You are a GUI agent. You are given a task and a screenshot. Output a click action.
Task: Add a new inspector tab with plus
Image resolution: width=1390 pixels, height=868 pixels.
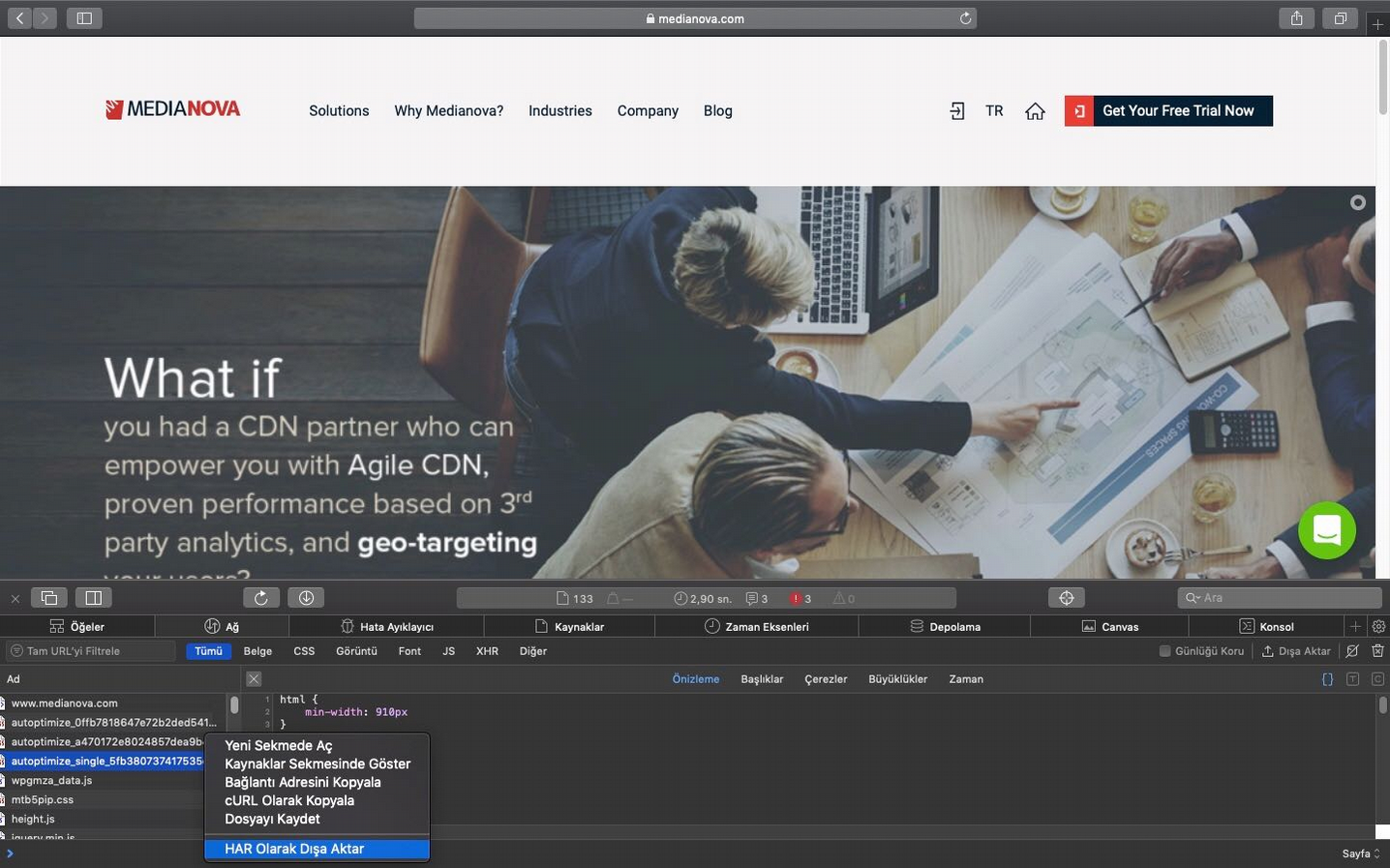coord(1355,627)
